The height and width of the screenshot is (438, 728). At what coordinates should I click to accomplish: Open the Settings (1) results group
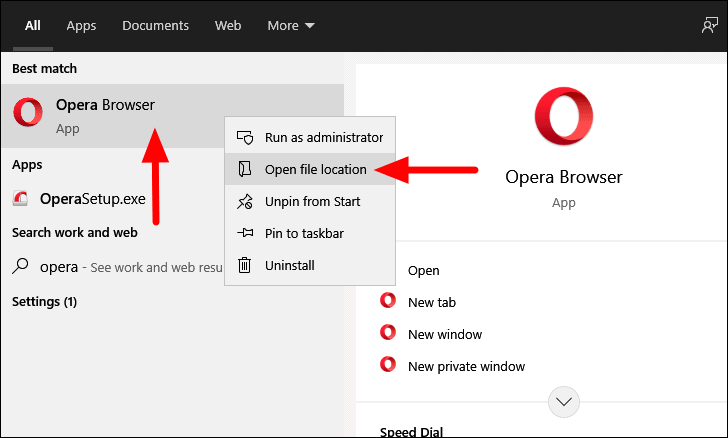[45, 302]
